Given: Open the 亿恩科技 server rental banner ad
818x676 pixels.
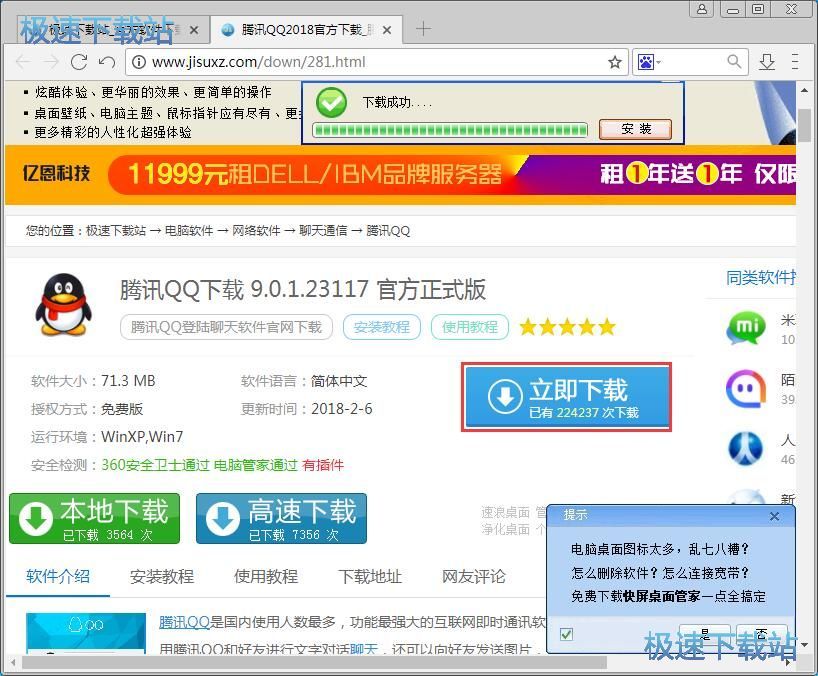Looking at the screenshot, I should [x=400, y=175].
